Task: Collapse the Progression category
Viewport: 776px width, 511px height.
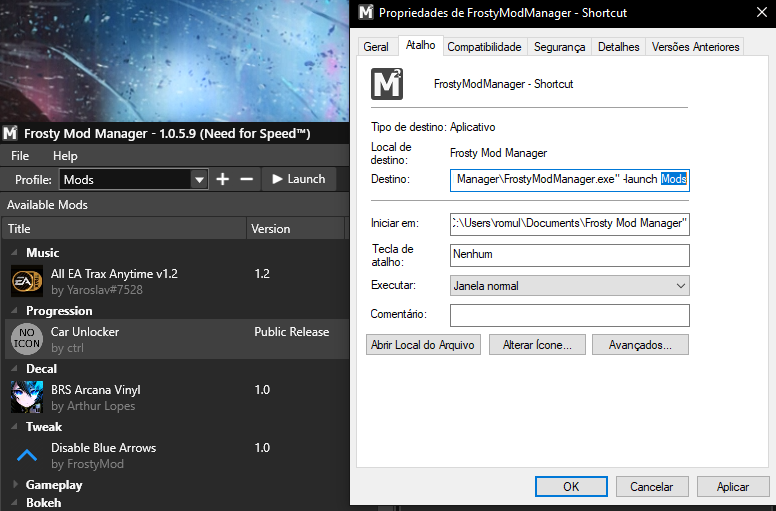Action: coord(14,311)
